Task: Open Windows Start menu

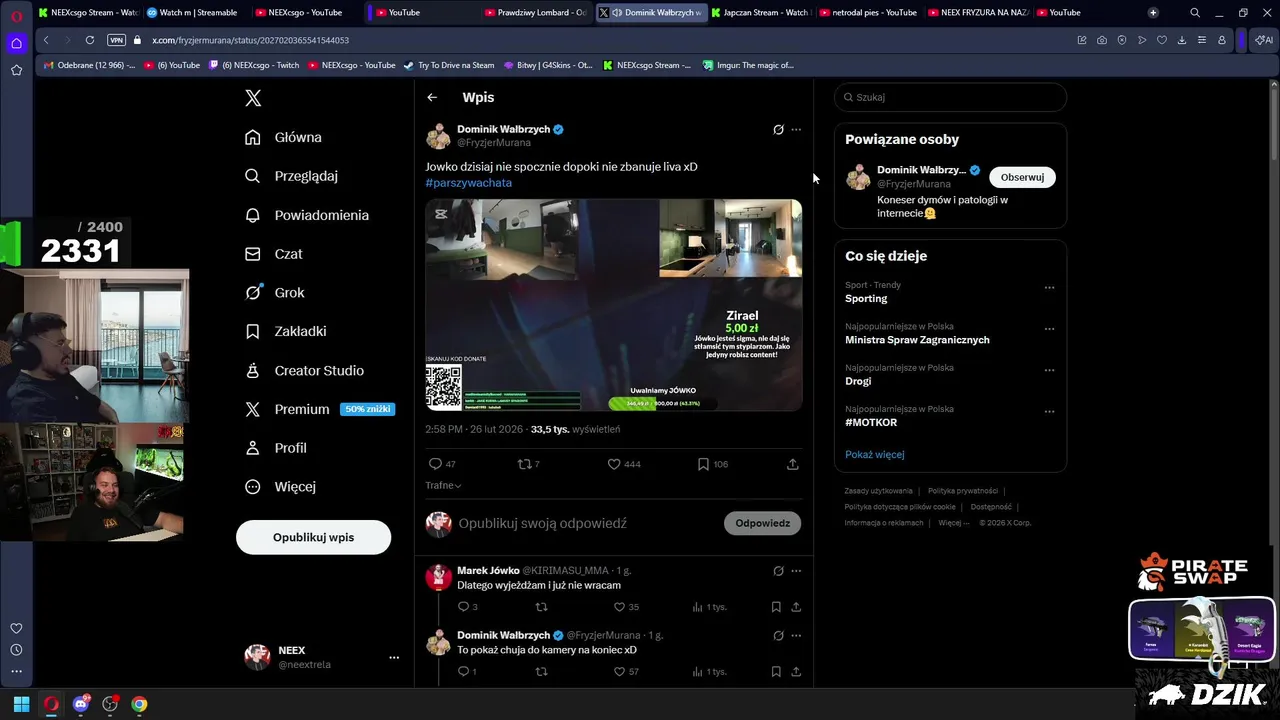Action: [x=21, y=704]
